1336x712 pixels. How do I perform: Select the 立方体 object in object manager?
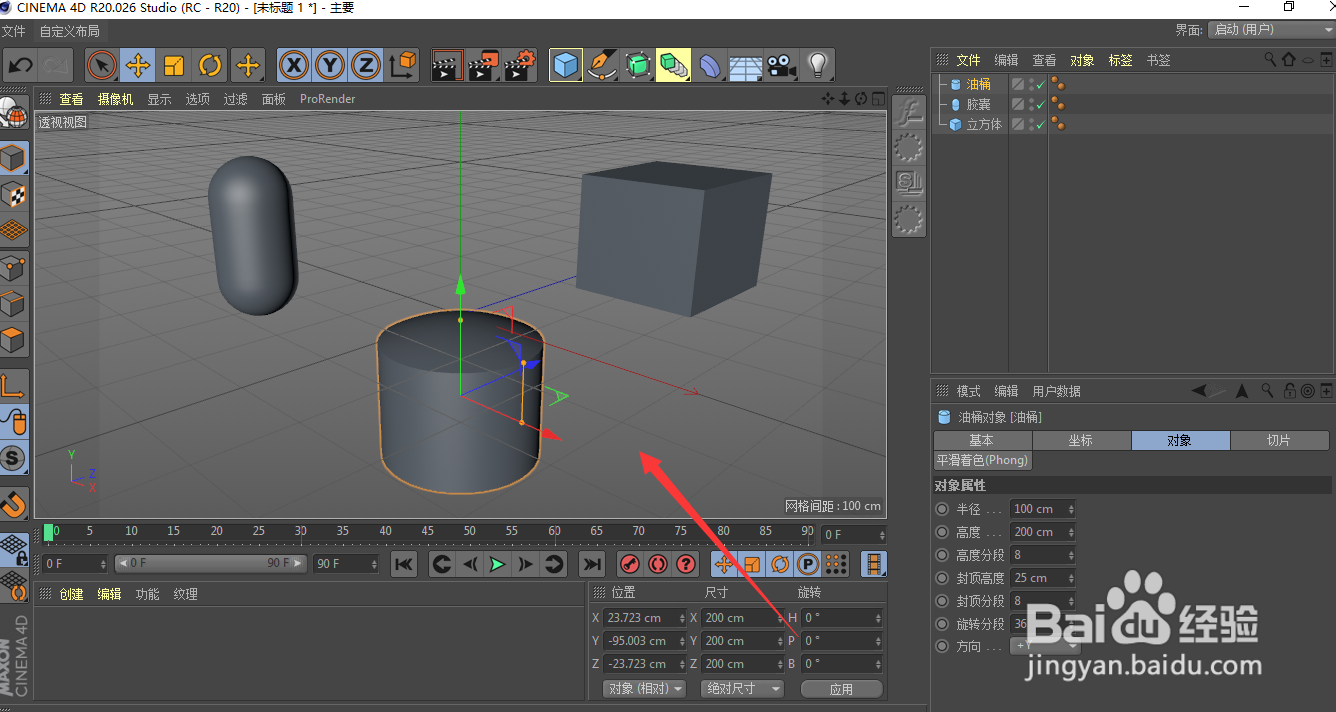pos(984,124)
